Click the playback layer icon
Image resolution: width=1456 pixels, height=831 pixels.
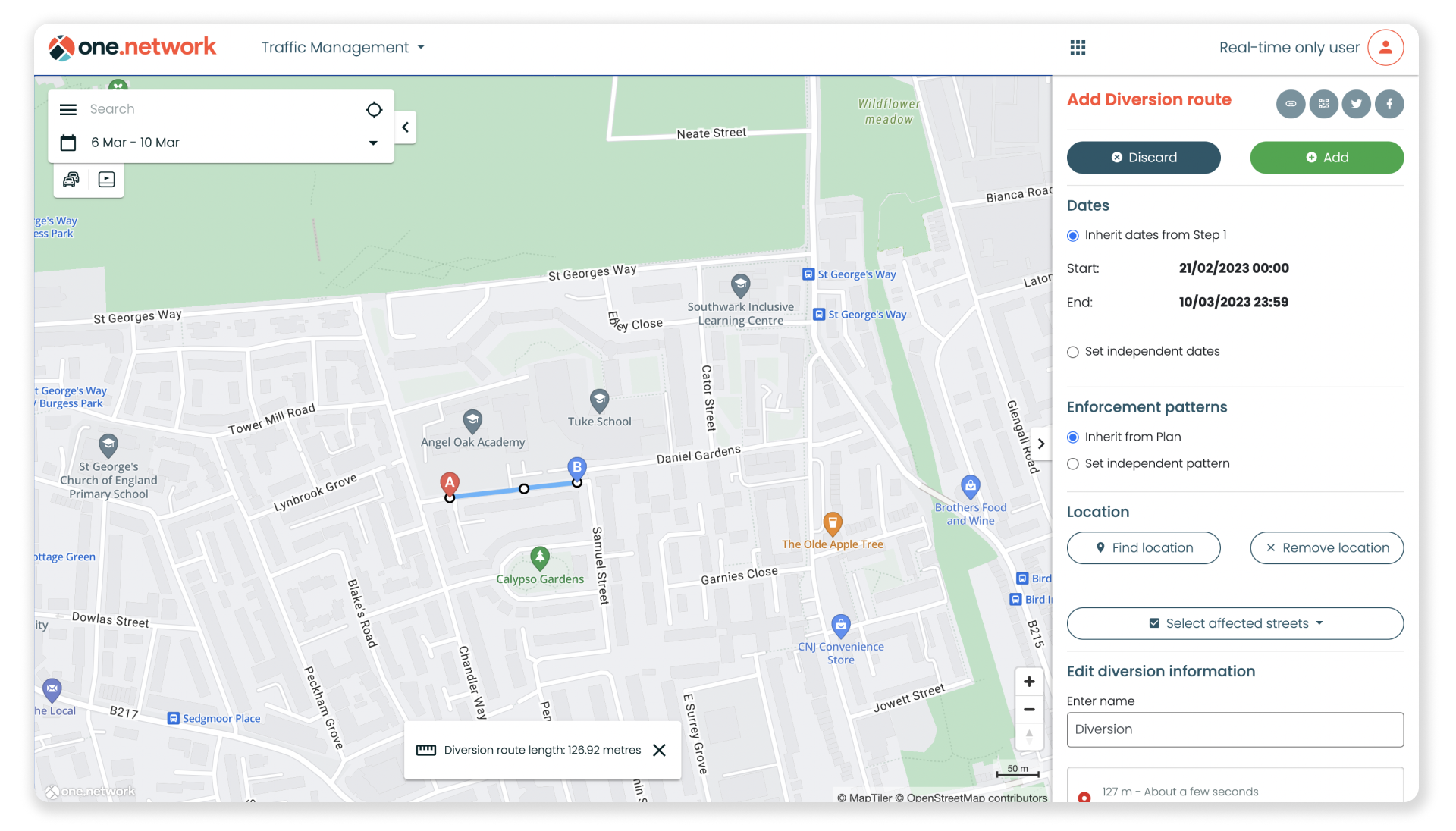107,180
